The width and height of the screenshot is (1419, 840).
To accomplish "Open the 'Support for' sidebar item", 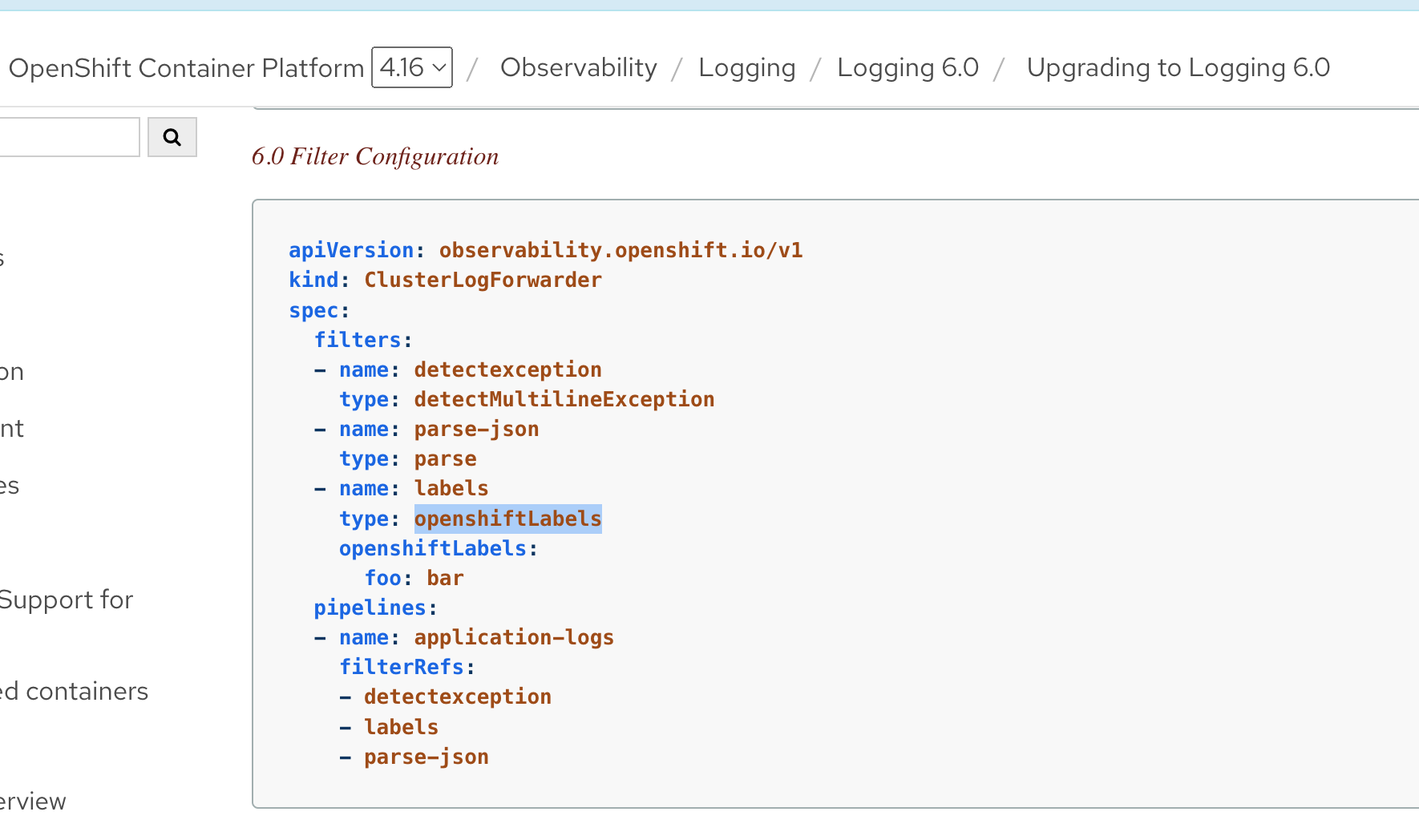I will 66,600.
